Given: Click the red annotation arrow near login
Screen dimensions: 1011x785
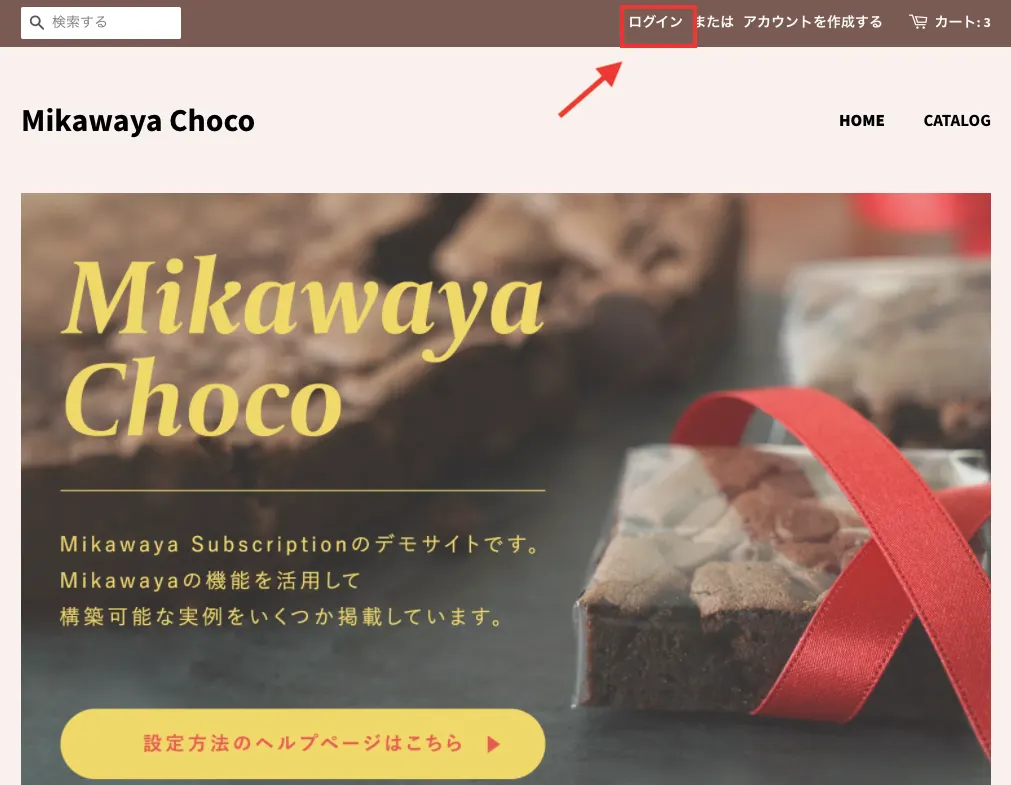Looking at the screenshot, I should point(590,89).
